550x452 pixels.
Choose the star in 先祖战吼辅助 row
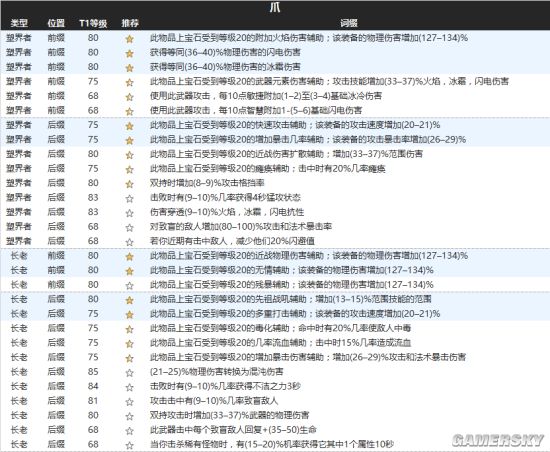(x=129, y=300)
